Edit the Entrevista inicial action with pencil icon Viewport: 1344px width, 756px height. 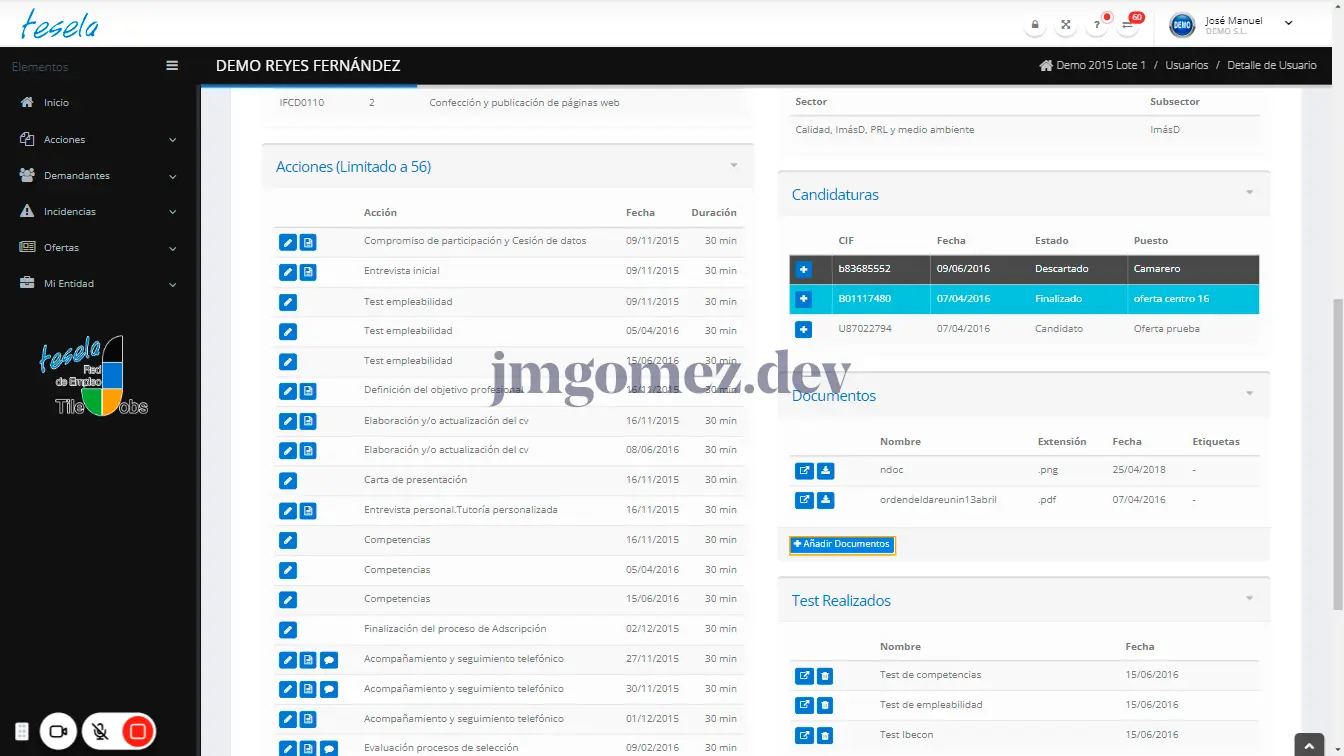tap(288, 272)
